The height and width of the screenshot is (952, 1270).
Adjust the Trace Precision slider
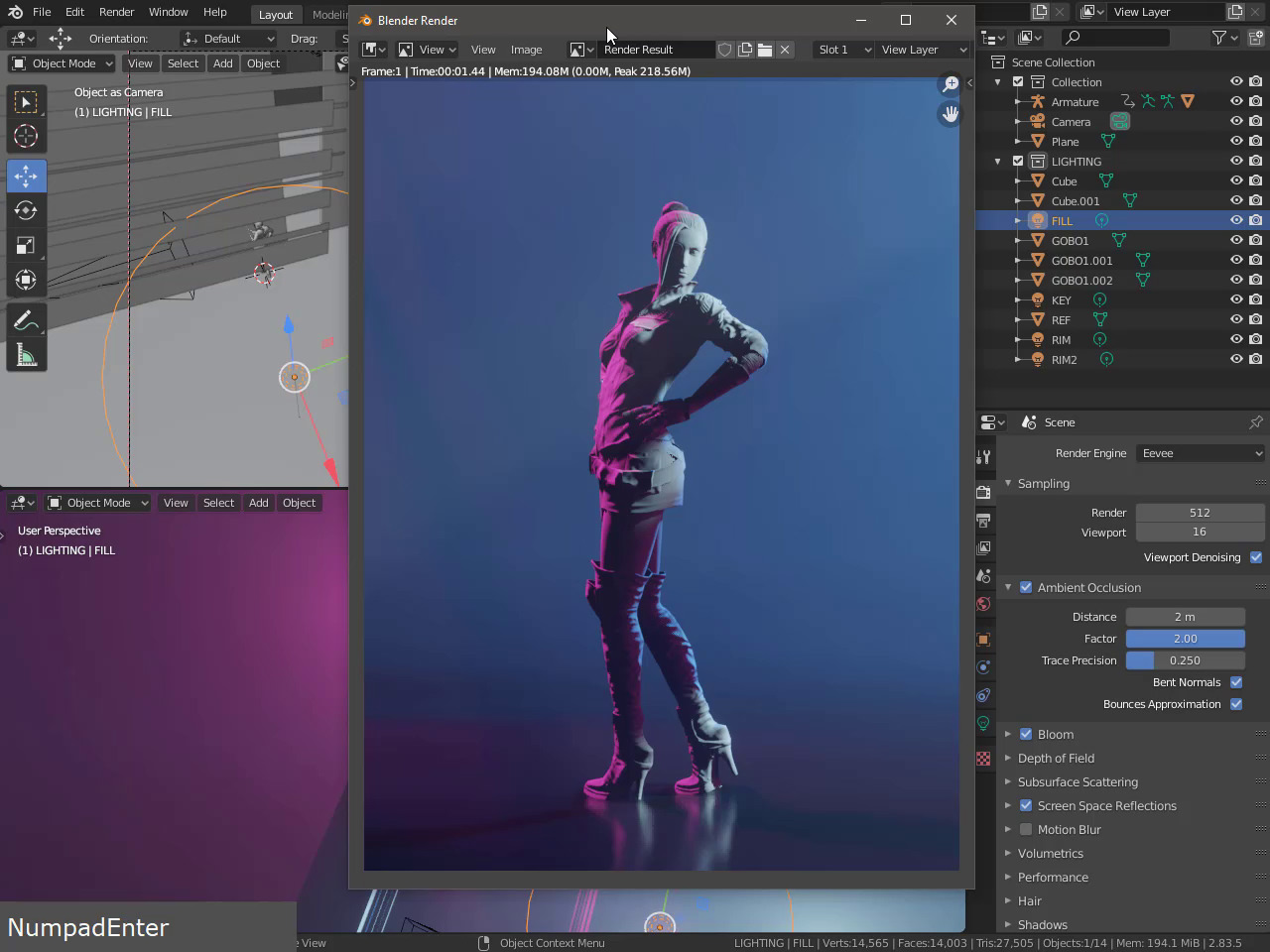click(1186, 660)
